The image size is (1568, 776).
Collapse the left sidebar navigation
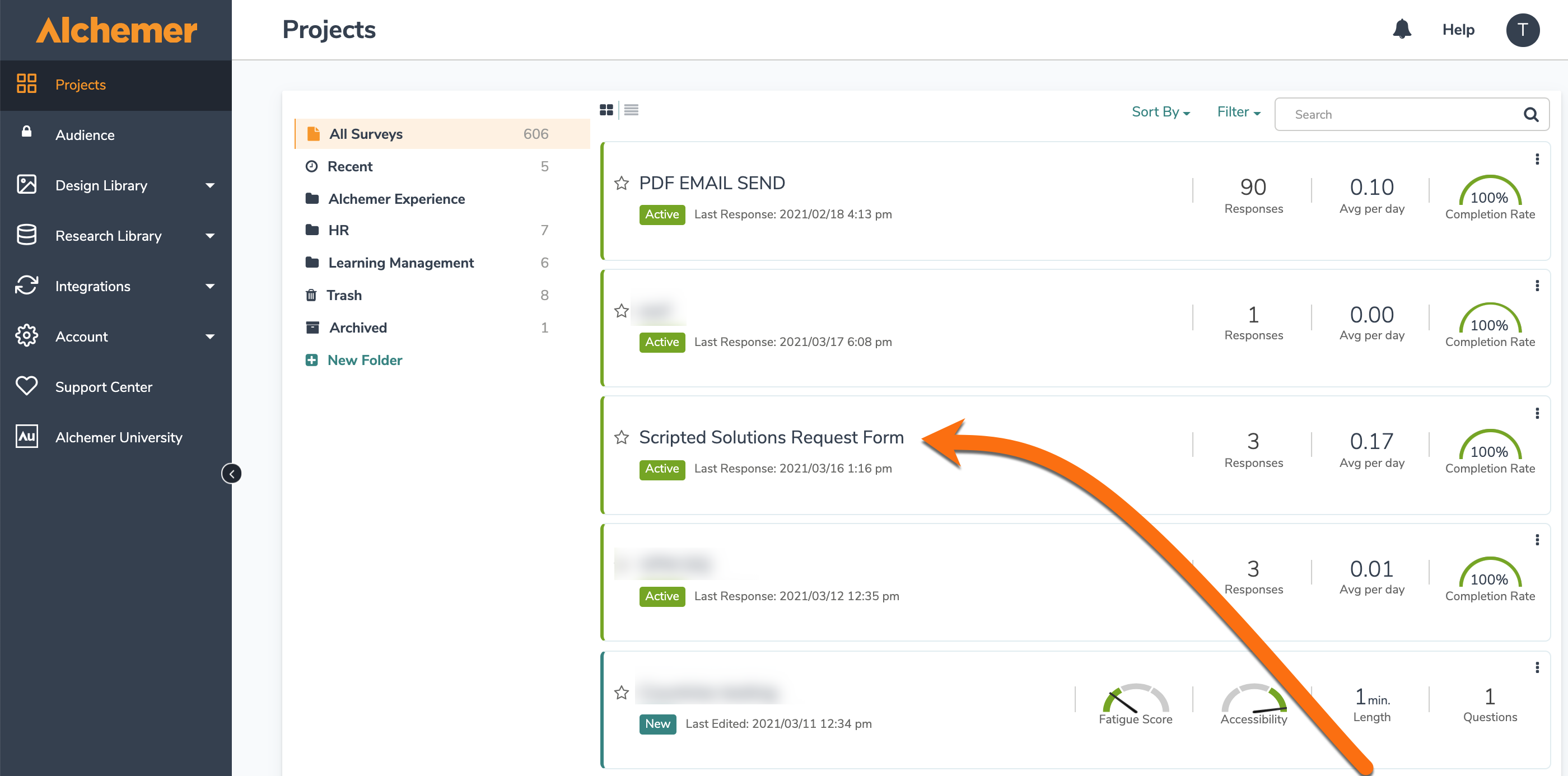coord(231,474)
